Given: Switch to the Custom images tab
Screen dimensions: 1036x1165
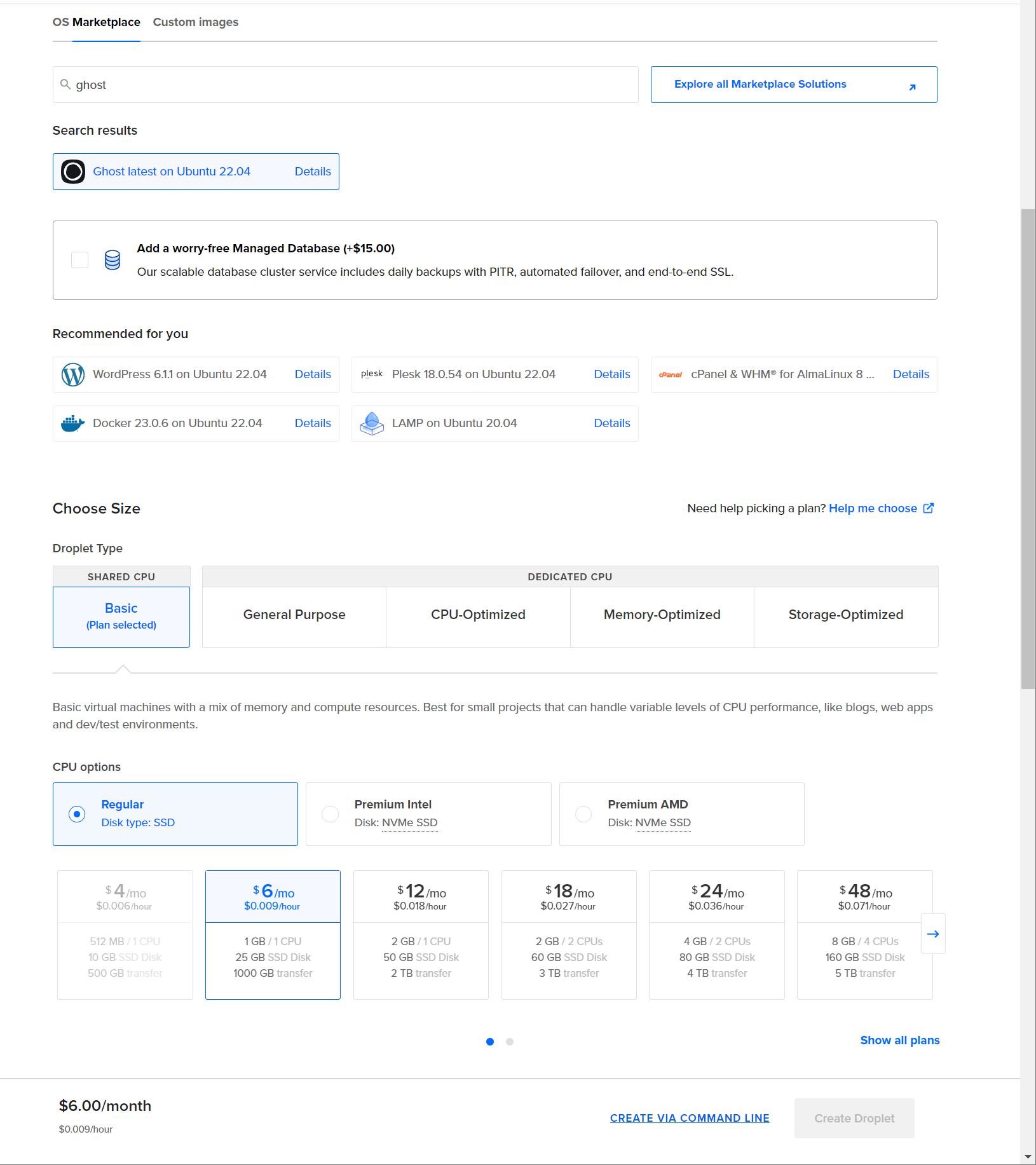Looking at the screenshot, I should point(195,22).
